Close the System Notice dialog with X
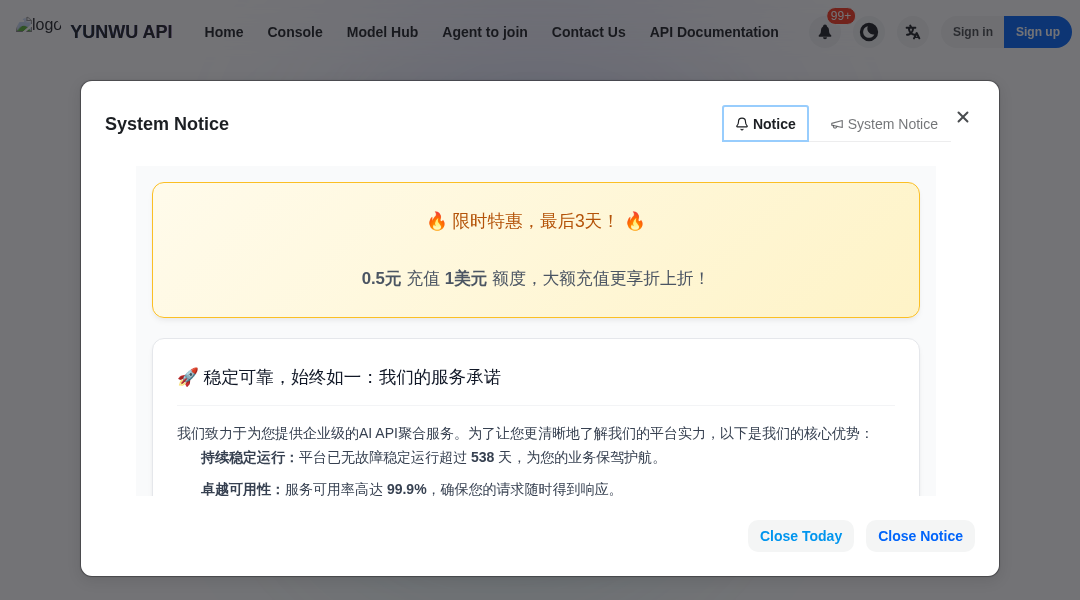 963,117
